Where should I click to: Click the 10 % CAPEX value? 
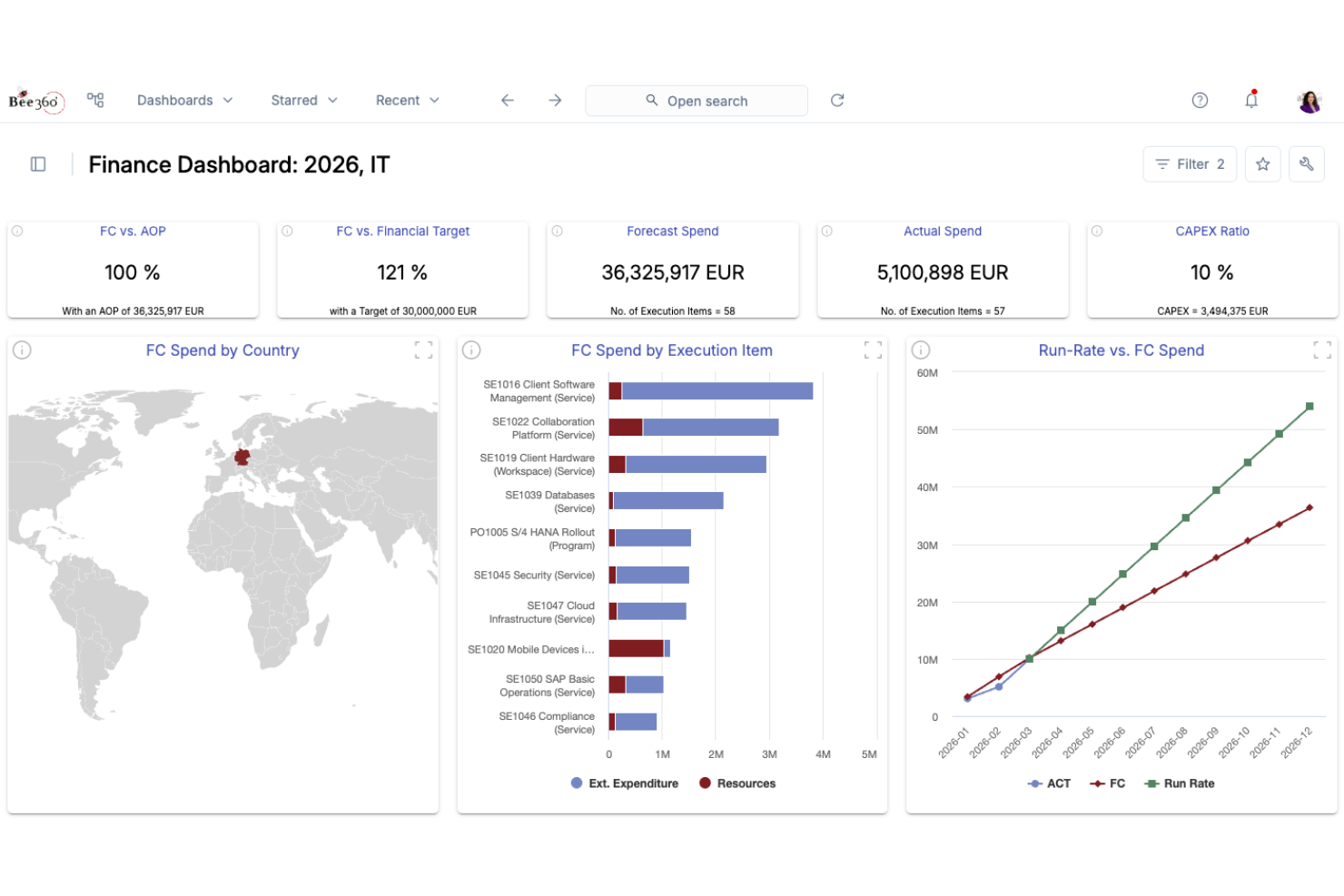click(x=1212, y=272)
